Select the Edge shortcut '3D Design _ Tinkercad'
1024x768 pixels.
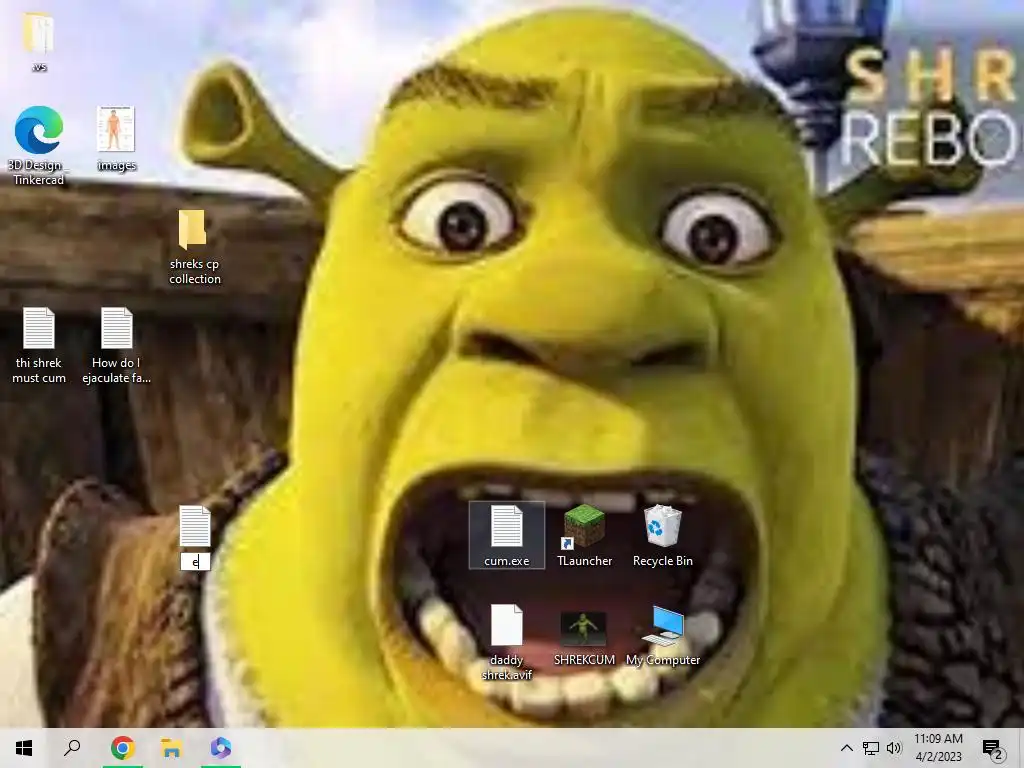[39, 146]
